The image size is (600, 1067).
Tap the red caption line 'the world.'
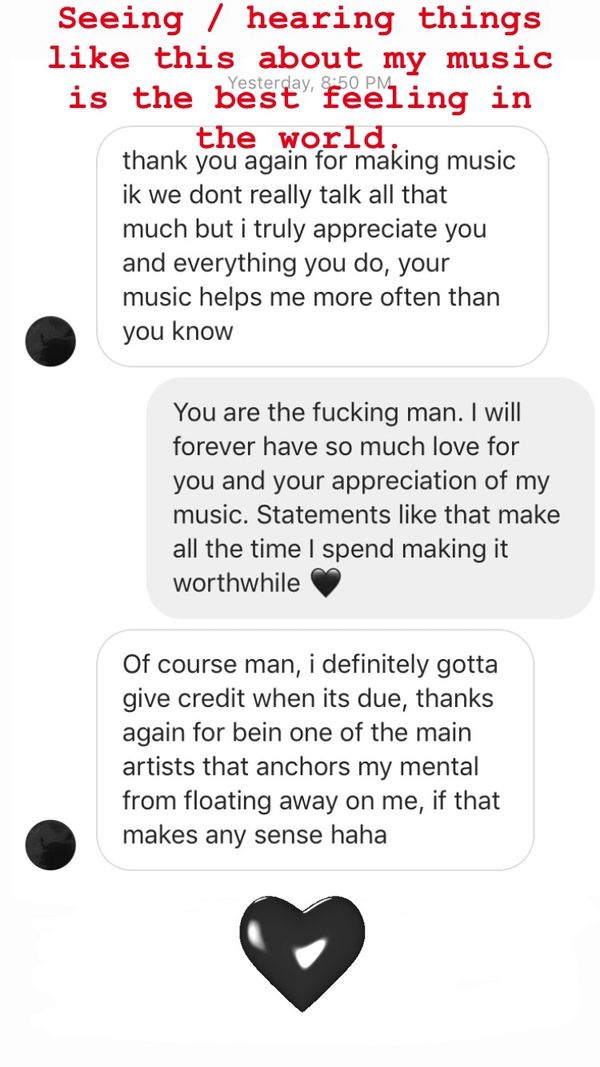point(298,136)
